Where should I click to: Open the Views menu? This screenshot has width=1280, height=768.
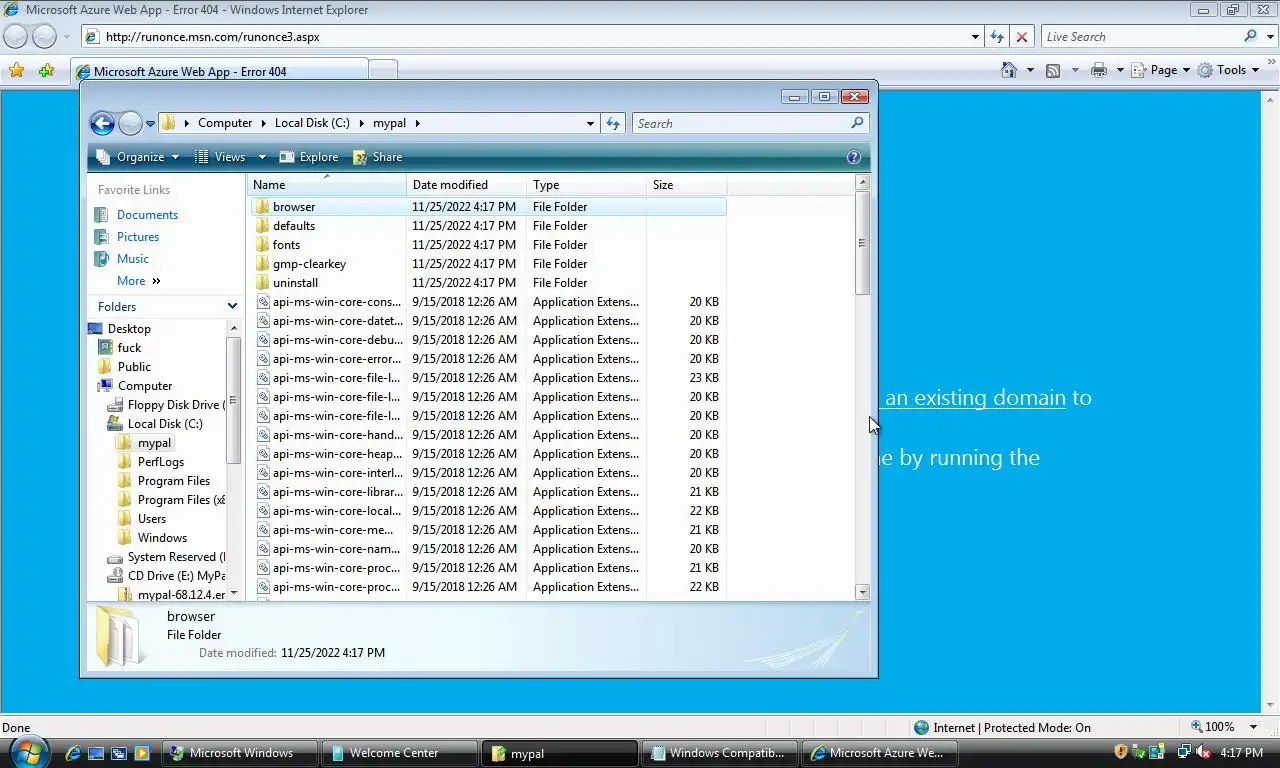(229, 157)
